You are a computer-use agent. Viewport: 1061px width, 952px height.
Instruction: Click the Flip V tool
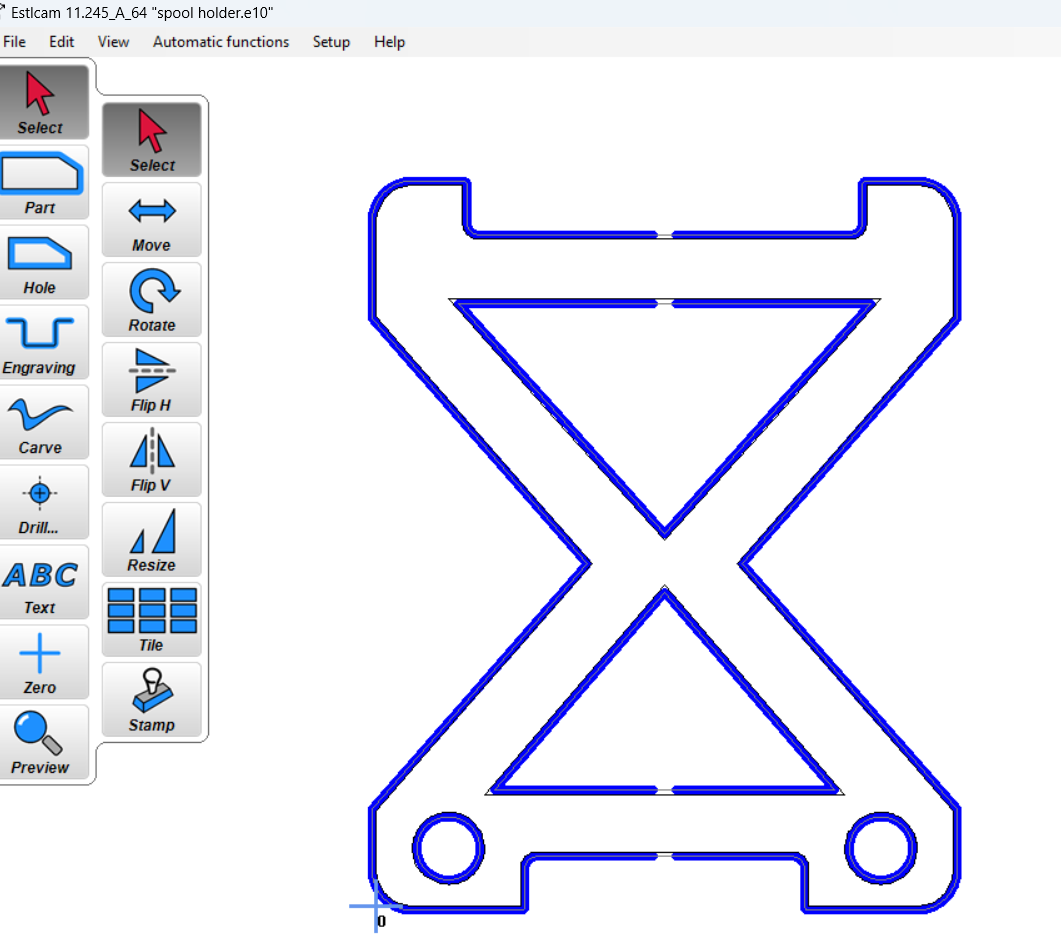pos(152,460)
